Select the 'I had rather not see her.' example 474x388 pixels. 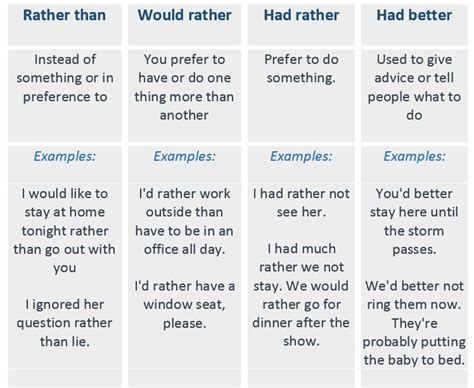click(301, 203)
